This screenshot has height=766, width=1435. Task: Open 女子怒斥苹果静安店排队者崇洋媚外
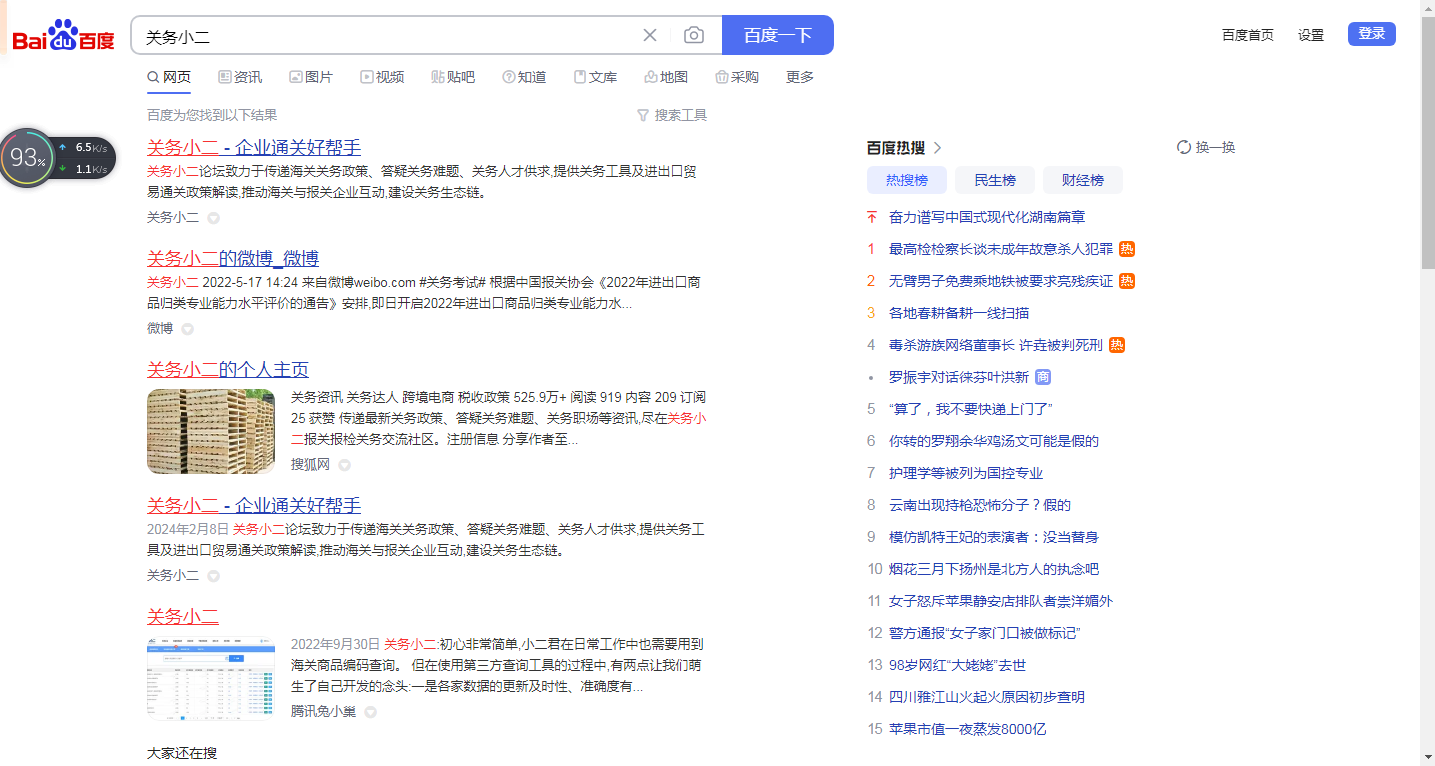pos(1001,601)
